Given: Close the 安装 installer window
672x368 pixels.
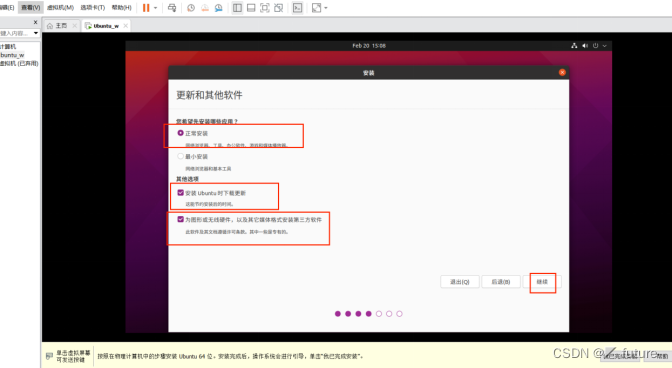Looking at the screenshot, I should (x=562, y=72).
